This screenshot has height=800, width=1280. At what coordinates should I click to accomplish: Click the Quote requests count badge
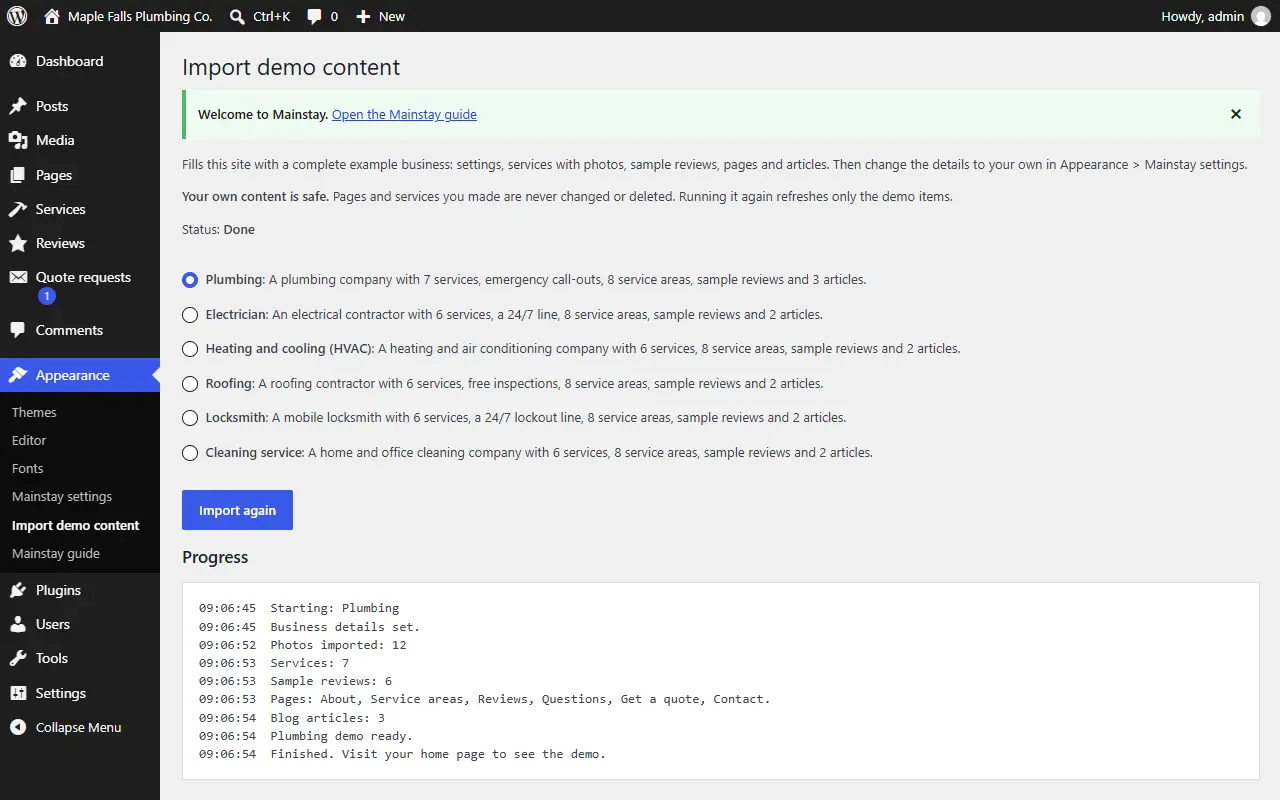click(x=47, y=296)
